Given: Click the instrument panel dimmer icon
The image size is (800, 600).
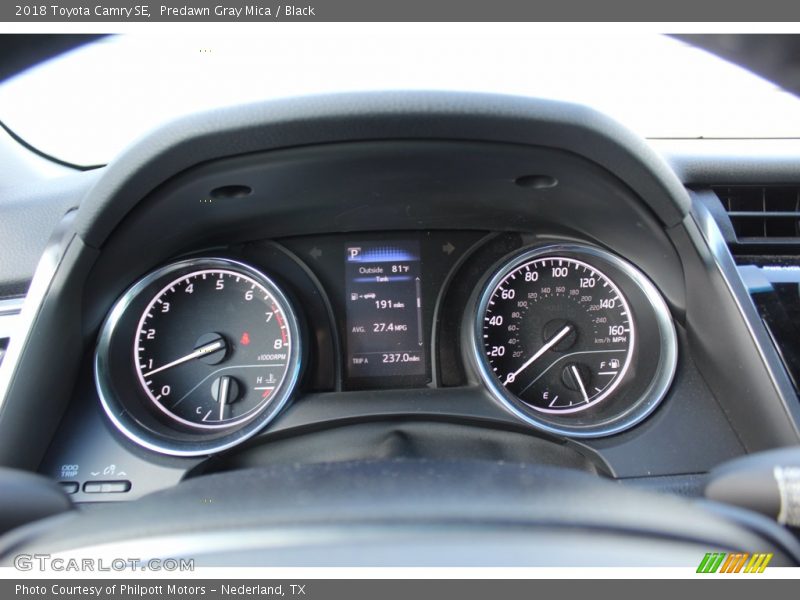Looking at the screenshot, I should click(x=109, y=470).
